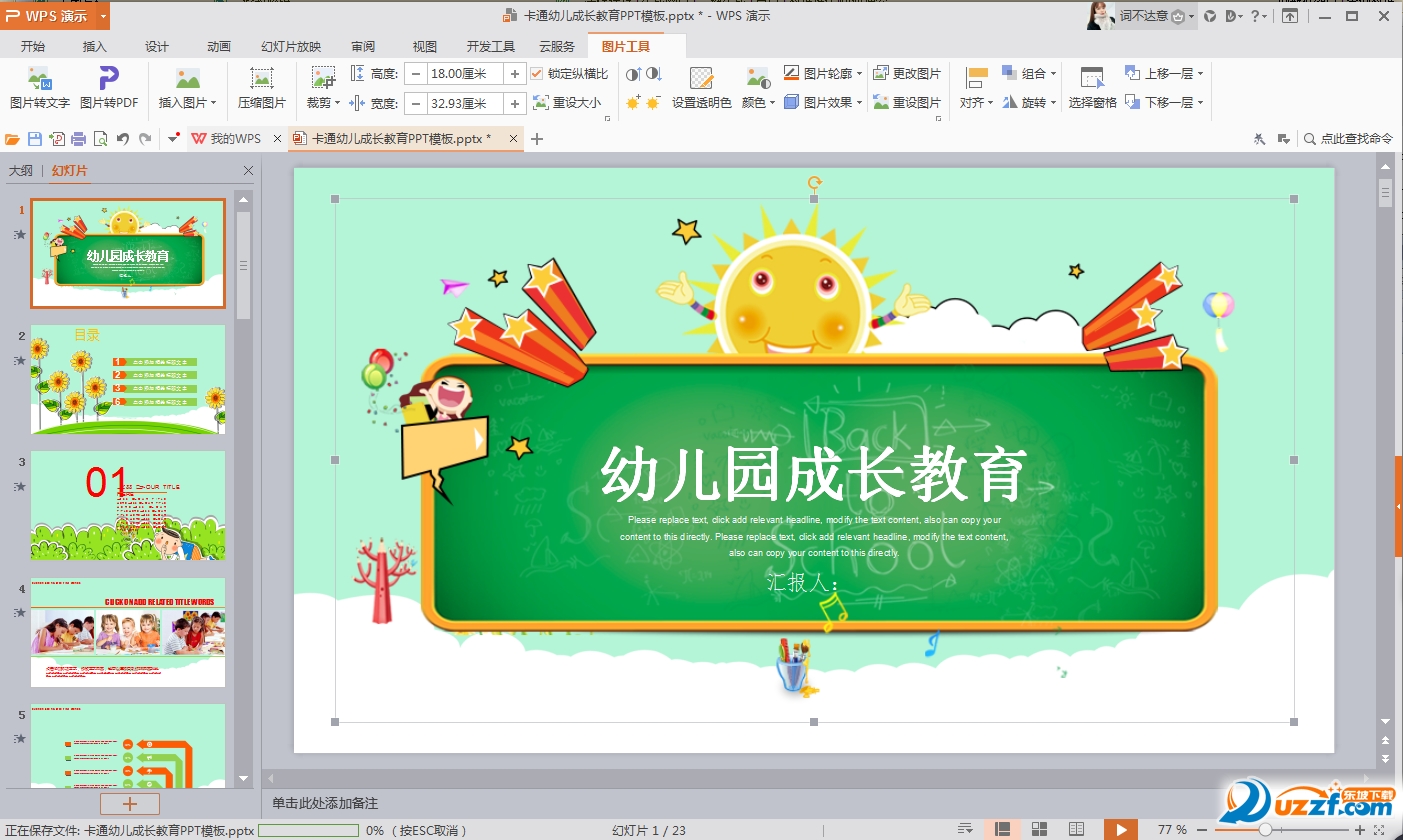Viewport: 1403px width, 840px height.
Task: Toggle Lock Aspect Ratio (锁定纵横比) checkbox
Action: click(x=537, y=73)
